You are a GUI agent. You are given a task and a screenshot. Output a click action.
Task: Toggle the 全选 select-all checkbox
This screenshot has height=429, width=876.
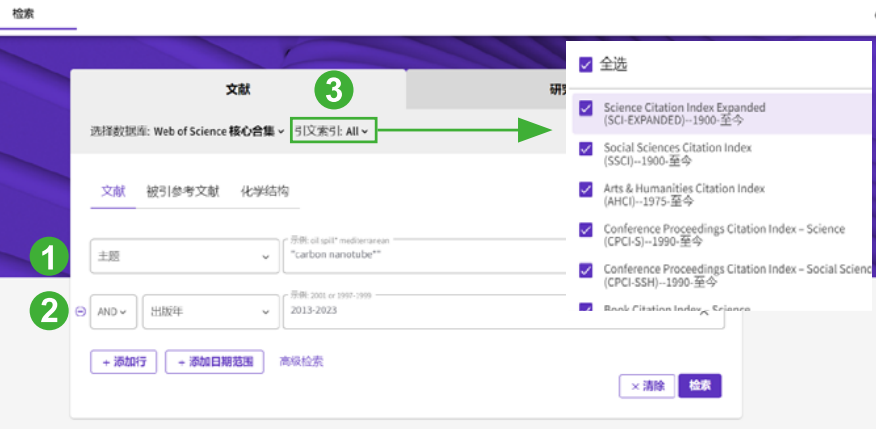[x=585, y=65]
